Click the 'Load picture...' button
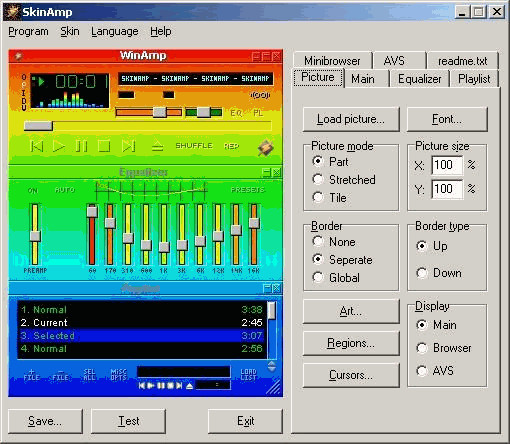This screenshot has height=444, width=510. [351, 119]
